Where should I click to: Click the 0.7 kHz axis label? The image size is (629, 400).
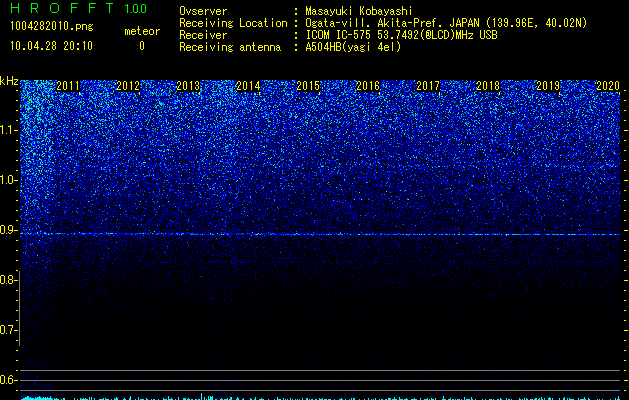pyautogui.click(x=8, y=330)
